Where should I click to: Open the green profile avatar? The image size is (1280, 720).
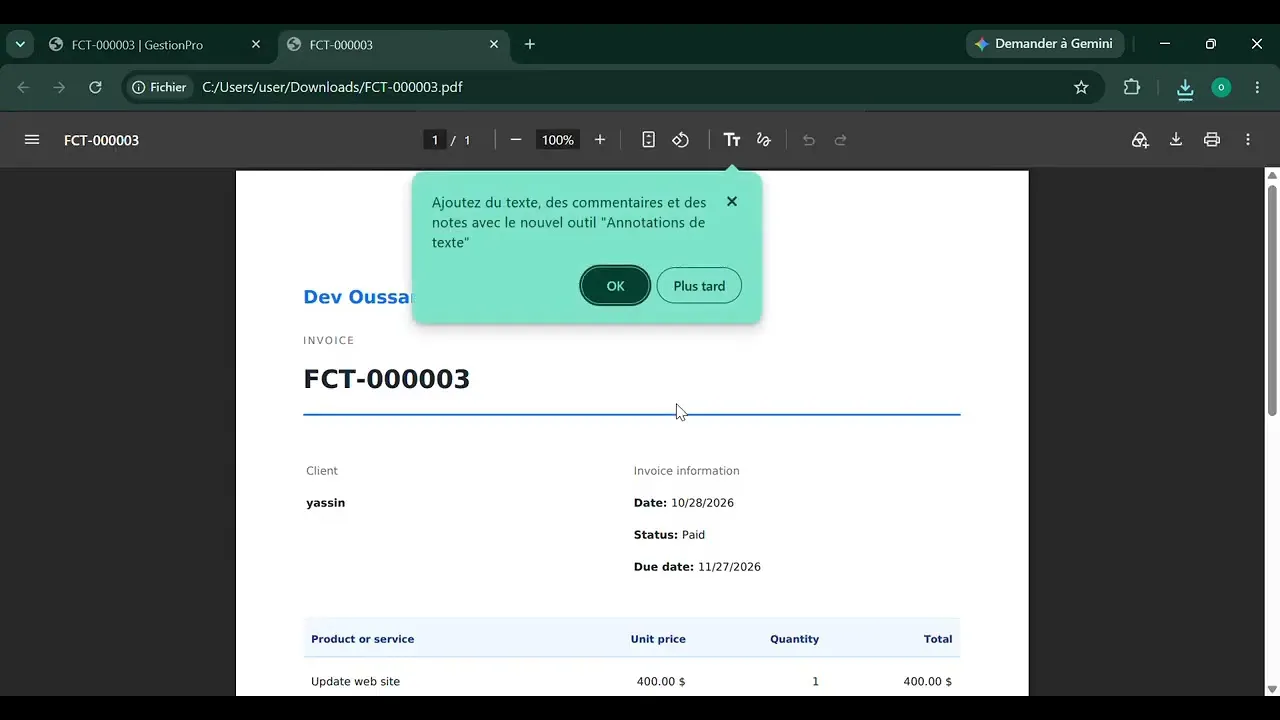[x=1221, y=87]
